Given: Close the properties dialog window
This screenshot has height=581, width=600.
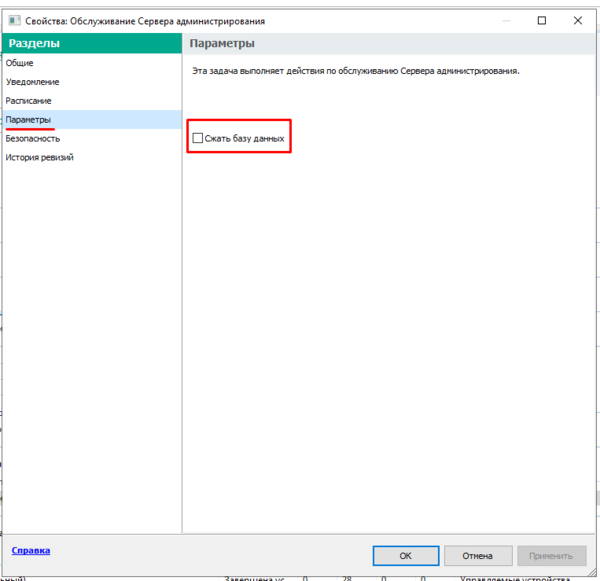Looking at the screenshot, I should (578, 21).
